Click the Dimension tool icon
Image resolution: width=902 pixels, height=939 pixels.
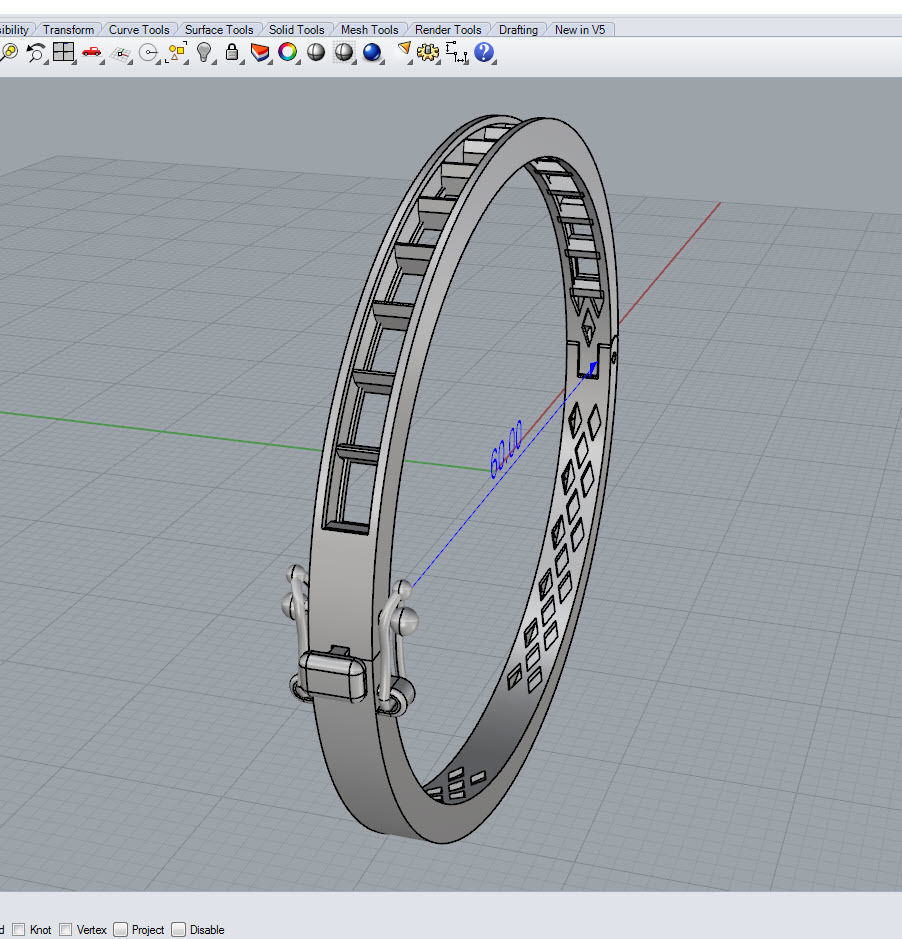(x=456, y=52)
